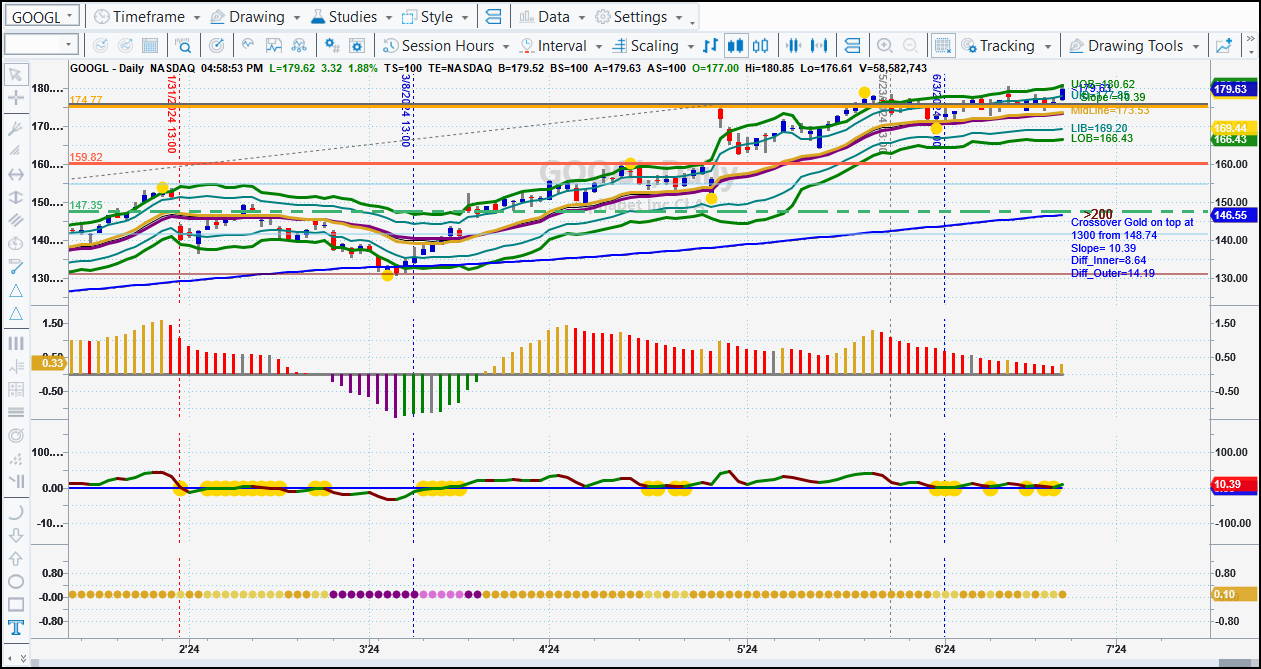1261x669 pixels.
Task: Open the Style menu
Action: pos(435,17)
